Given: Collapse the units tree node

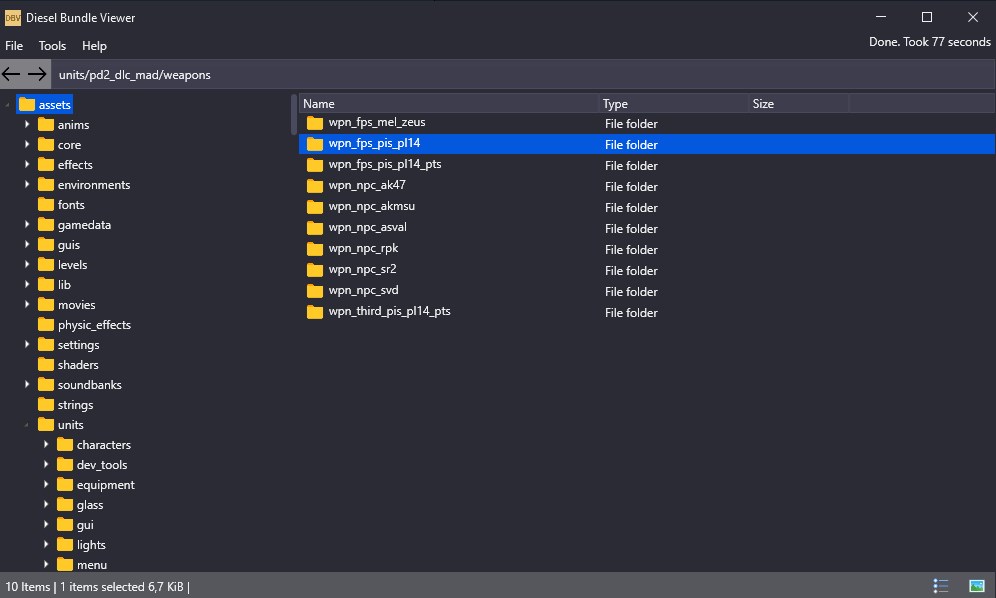Looking at the screenshot, I should pos(28,425).
